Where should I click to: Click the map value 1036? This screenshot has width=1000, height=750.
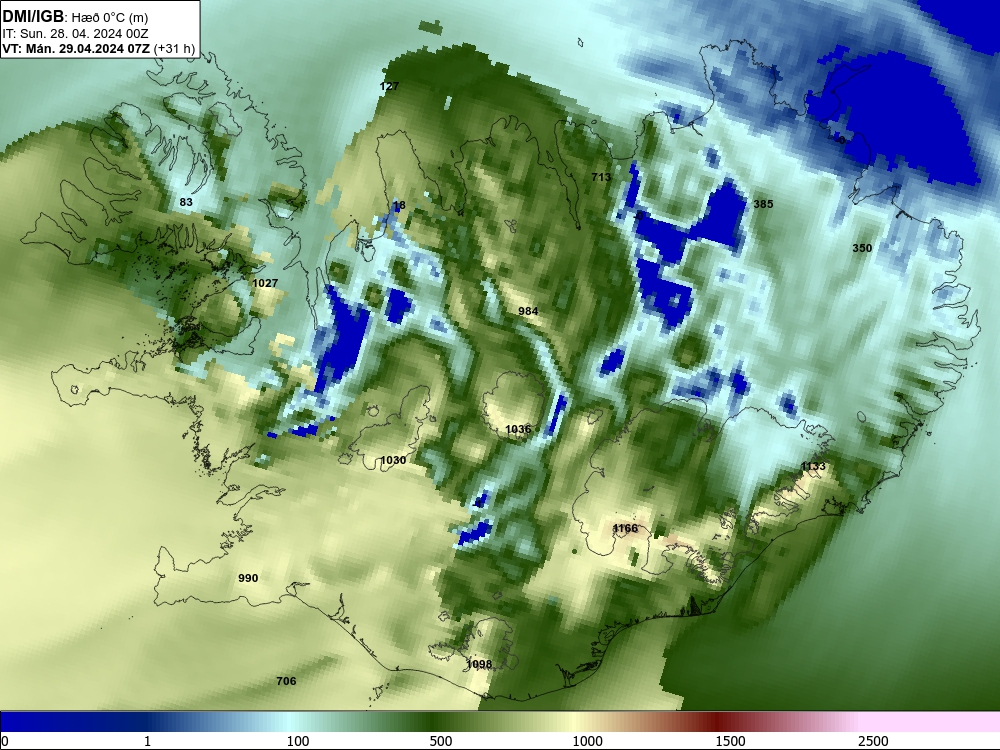click(x=518, y=429)
